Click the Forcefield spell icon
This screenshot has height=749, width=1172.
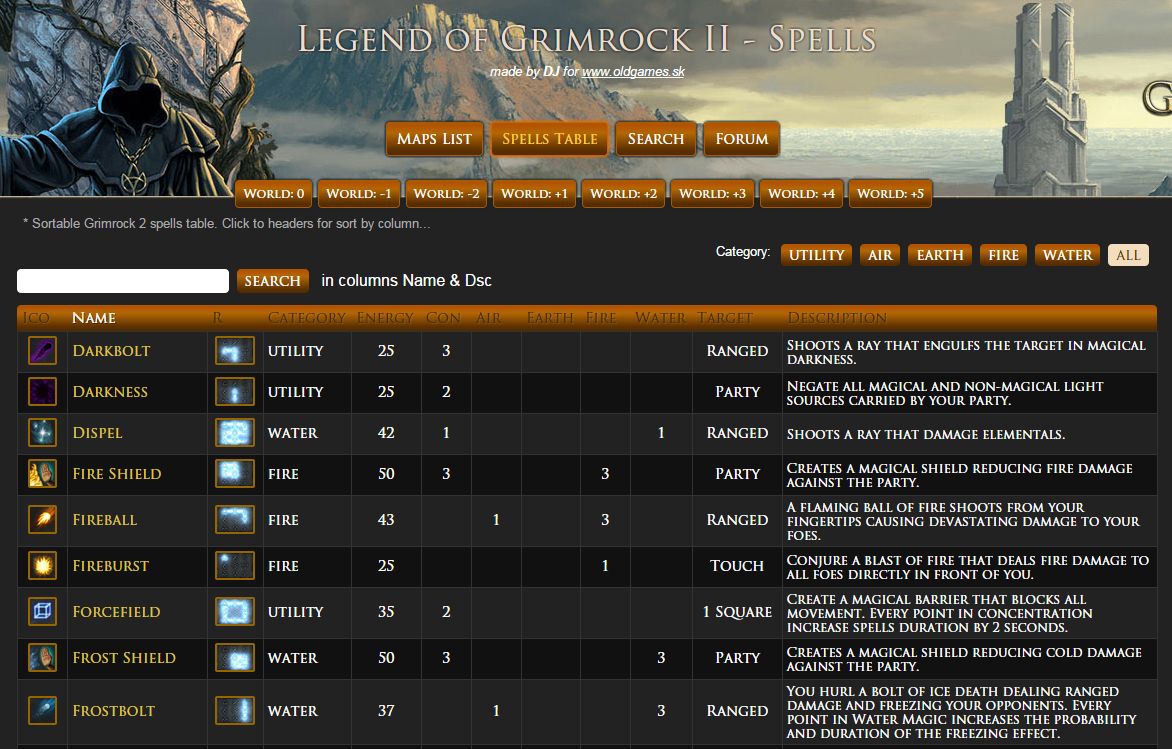click(x=43, y=611)
